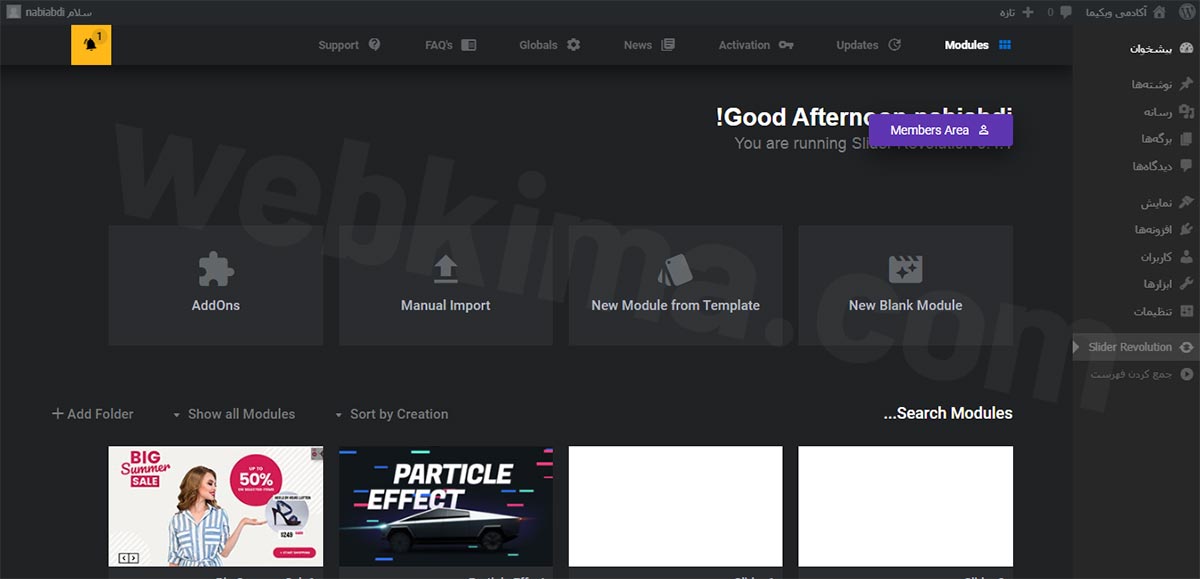The image size is (1200, 579).
Task: Choose the Manual Import upload card
Action: click(x=446, y=285)
